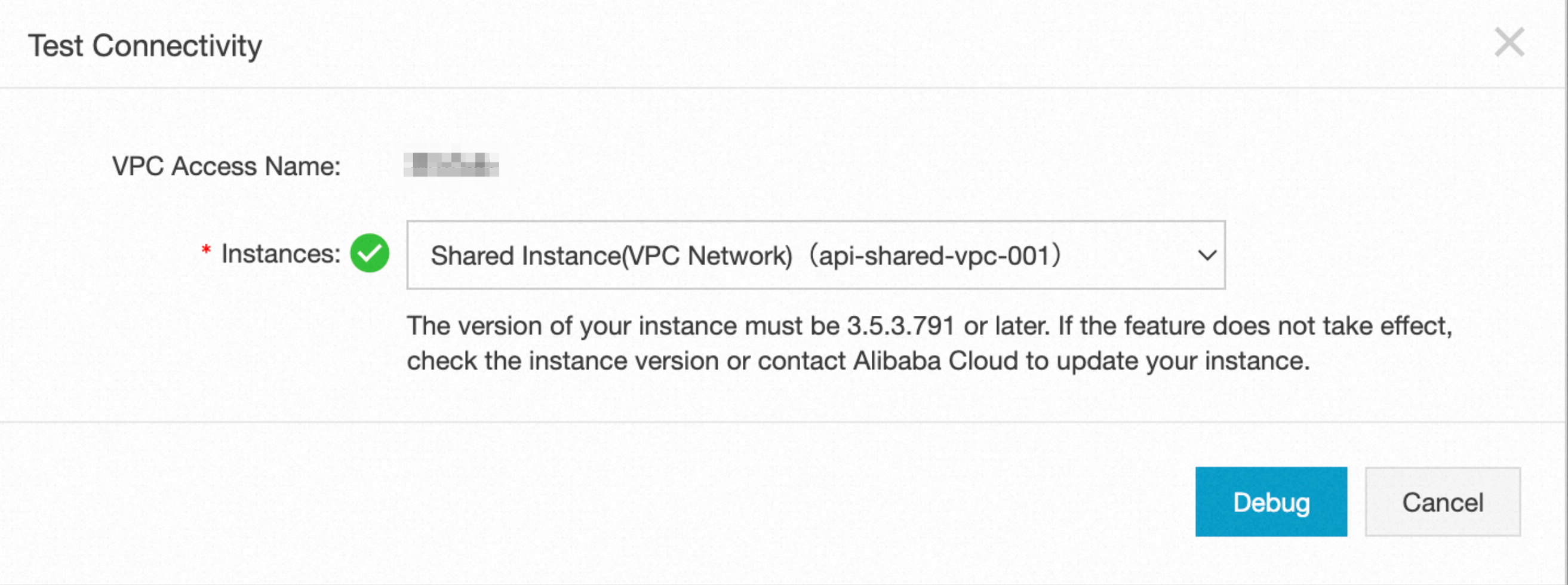Click the version number 3.5.3.791

pos(900,327)
